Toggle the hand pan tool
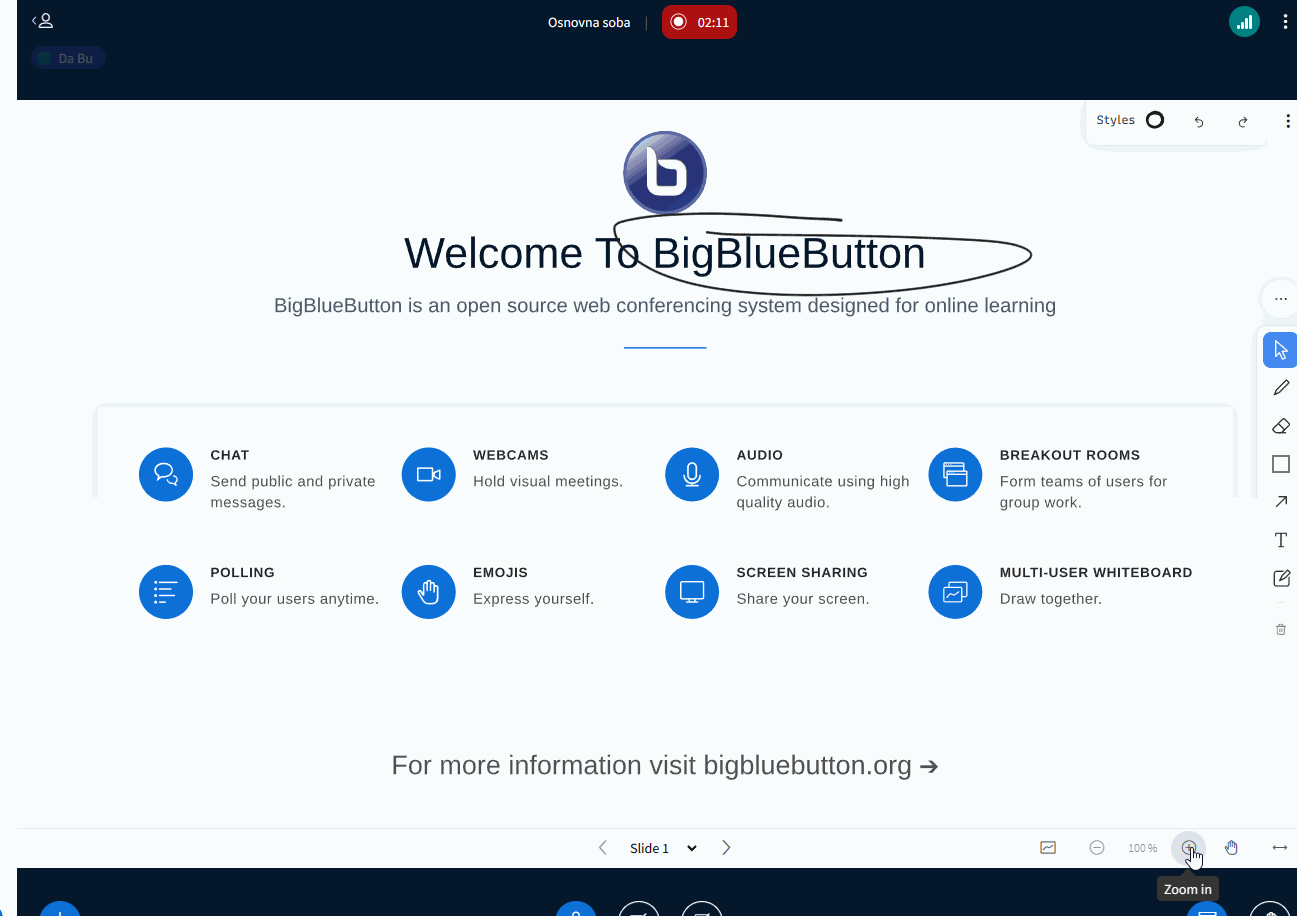Screen dimensions: 1297x916 coord(1231,847)
